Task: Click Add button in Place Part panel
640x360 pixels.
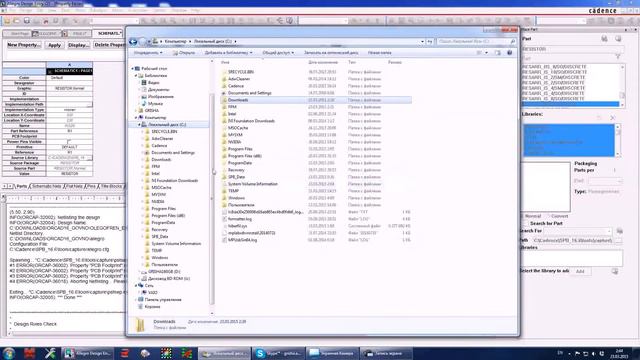Action: [x=580, y=271]
